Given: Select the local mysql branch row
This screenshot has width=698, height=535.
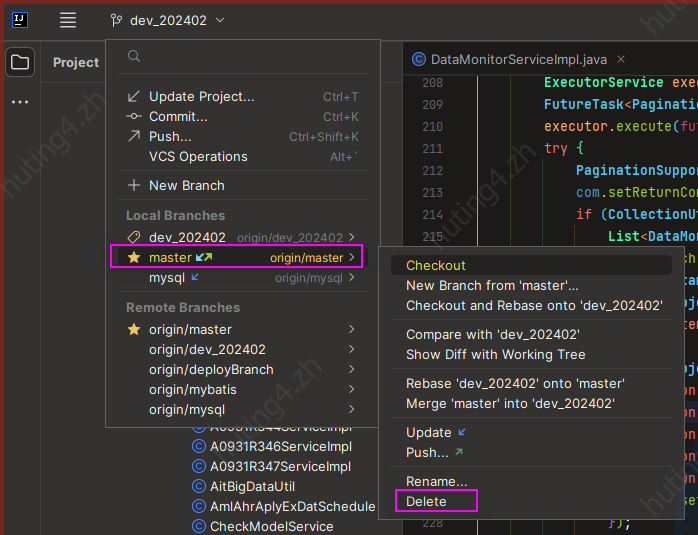Looking at the screenshot, I should click(x=243, y=278).
